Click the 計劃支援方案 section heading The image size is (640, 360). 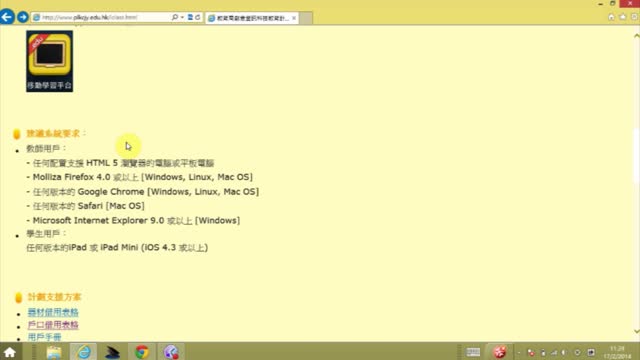point(54,297)
